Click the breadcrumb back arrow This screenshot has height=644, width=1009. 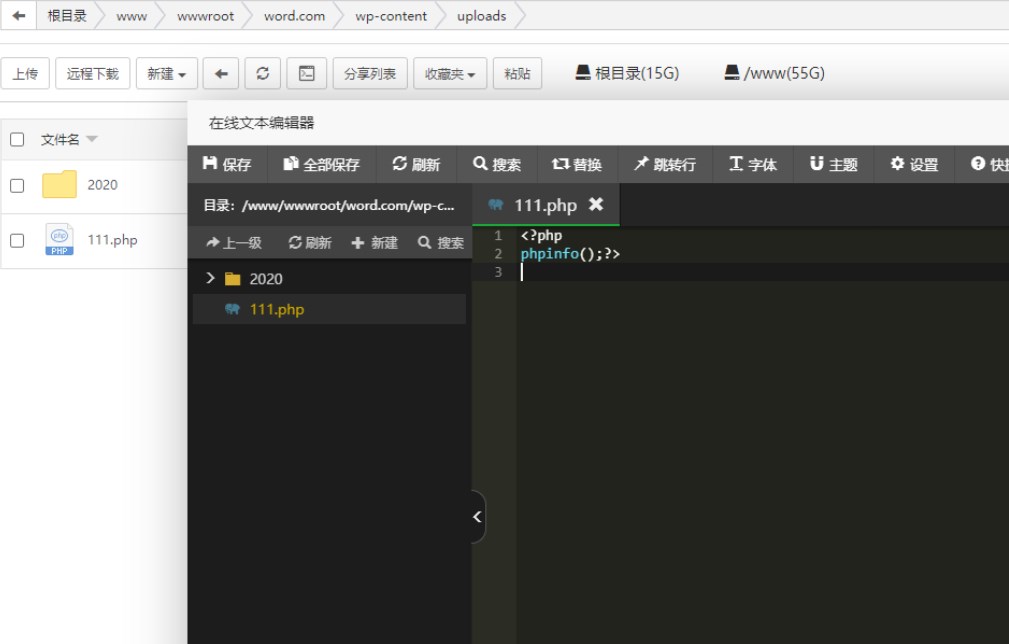point(18,16)
